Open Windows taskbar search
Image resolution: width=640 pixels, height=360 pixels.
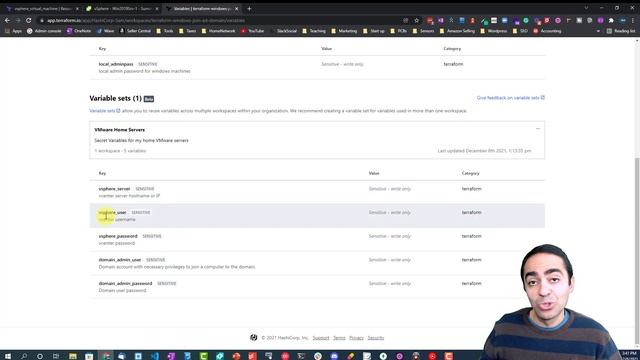click(24, 356)
